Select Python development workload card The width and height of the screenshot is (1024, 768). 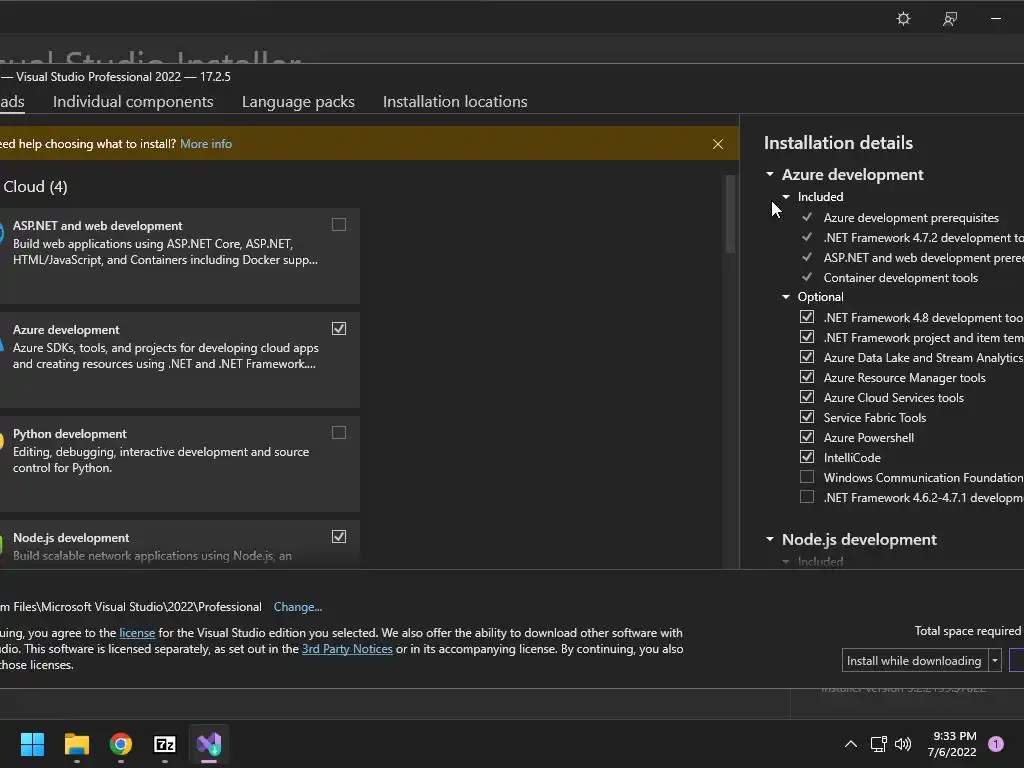click(180, 464)
